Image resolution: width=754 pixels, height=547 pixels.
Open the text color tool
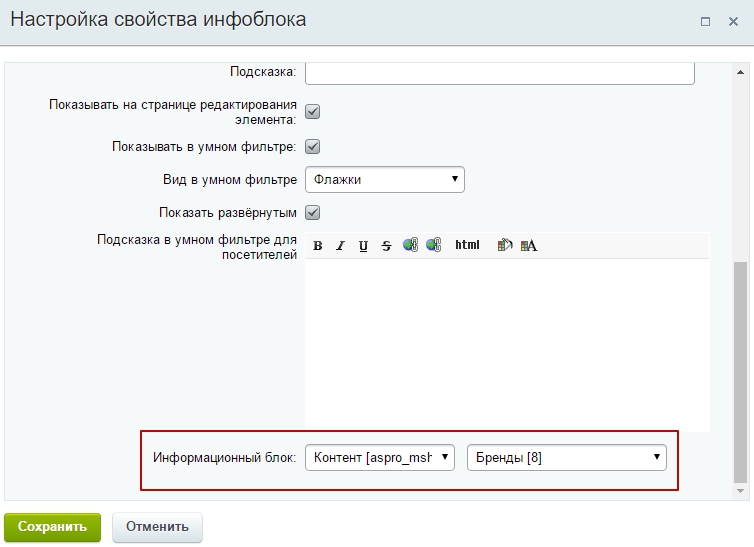click(x=529, y=245)
